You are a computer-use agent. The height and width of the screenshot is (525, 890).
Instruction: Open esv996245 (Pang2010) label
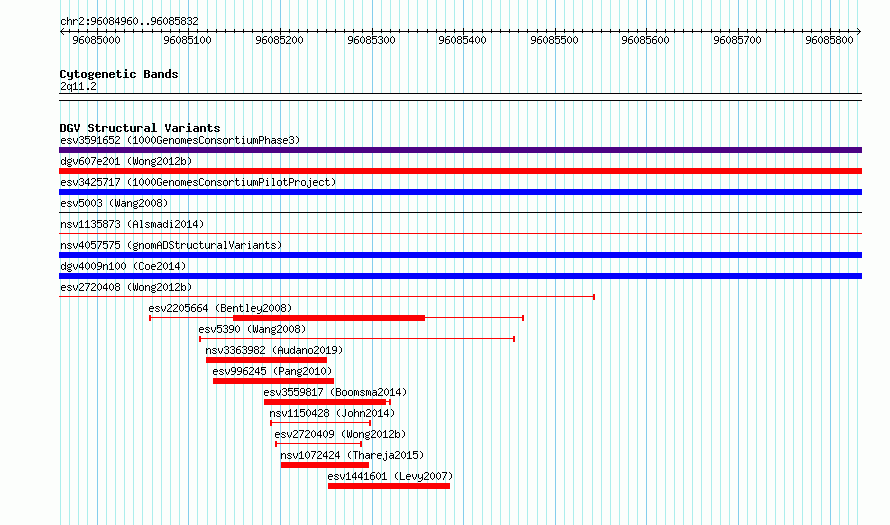coord(272,371)
